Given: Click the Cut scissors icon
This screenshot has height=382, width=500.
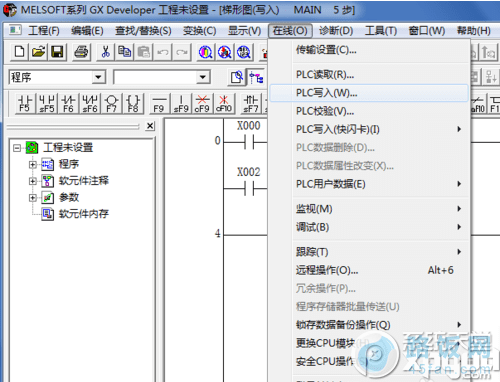Looking at the screenshot, I should (105, 52).
